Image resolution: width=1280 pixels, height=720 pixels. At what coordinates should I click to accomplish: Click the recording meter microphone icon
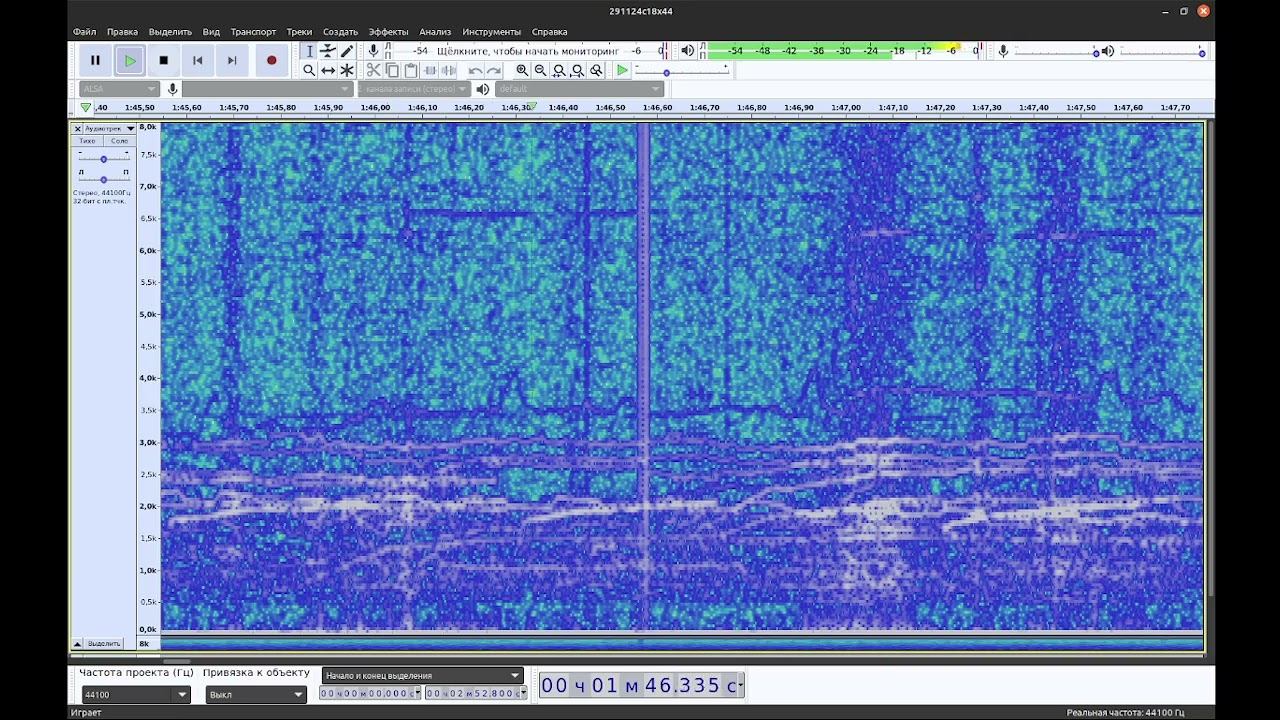(x=373, y=50)
